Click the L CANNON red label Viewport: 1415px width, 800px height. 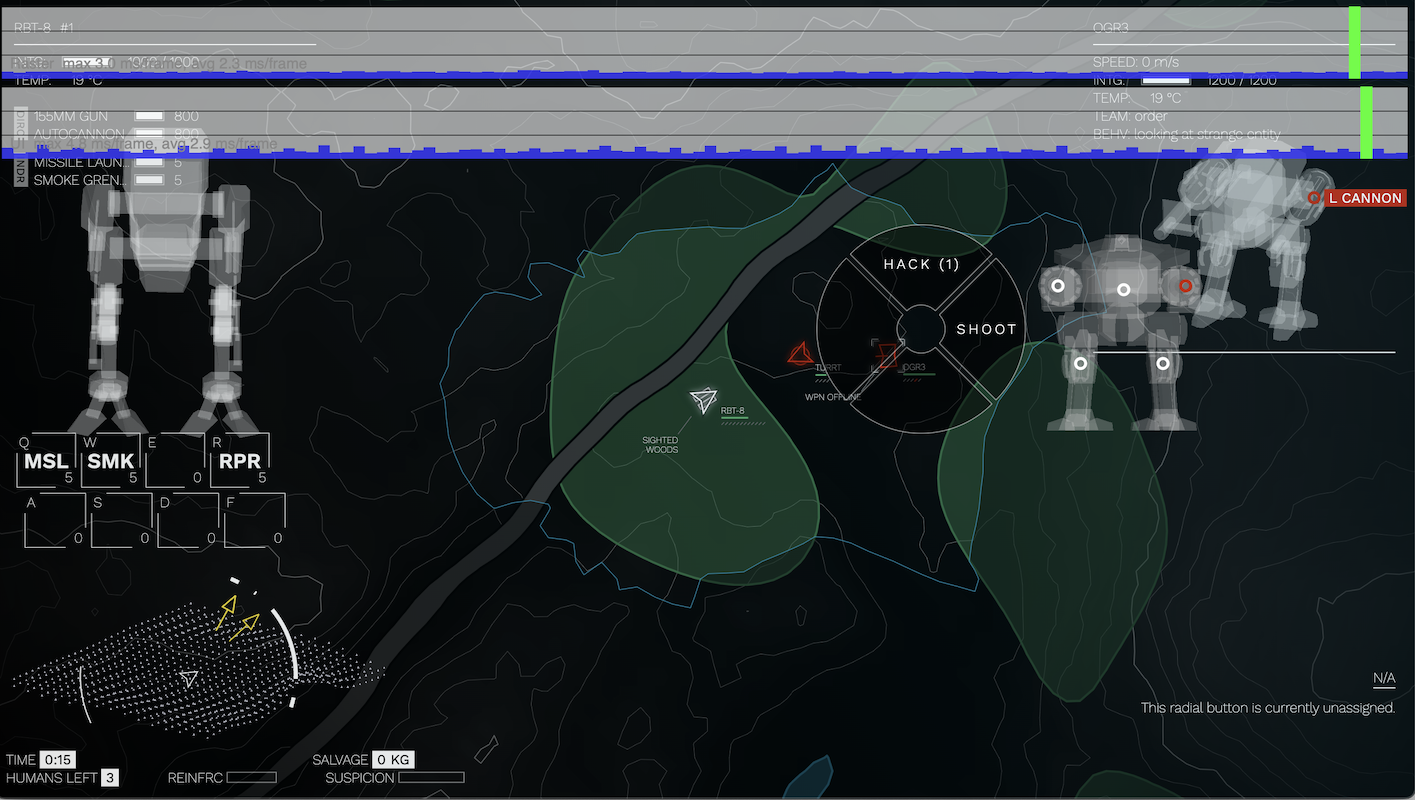pos(1364,199)
